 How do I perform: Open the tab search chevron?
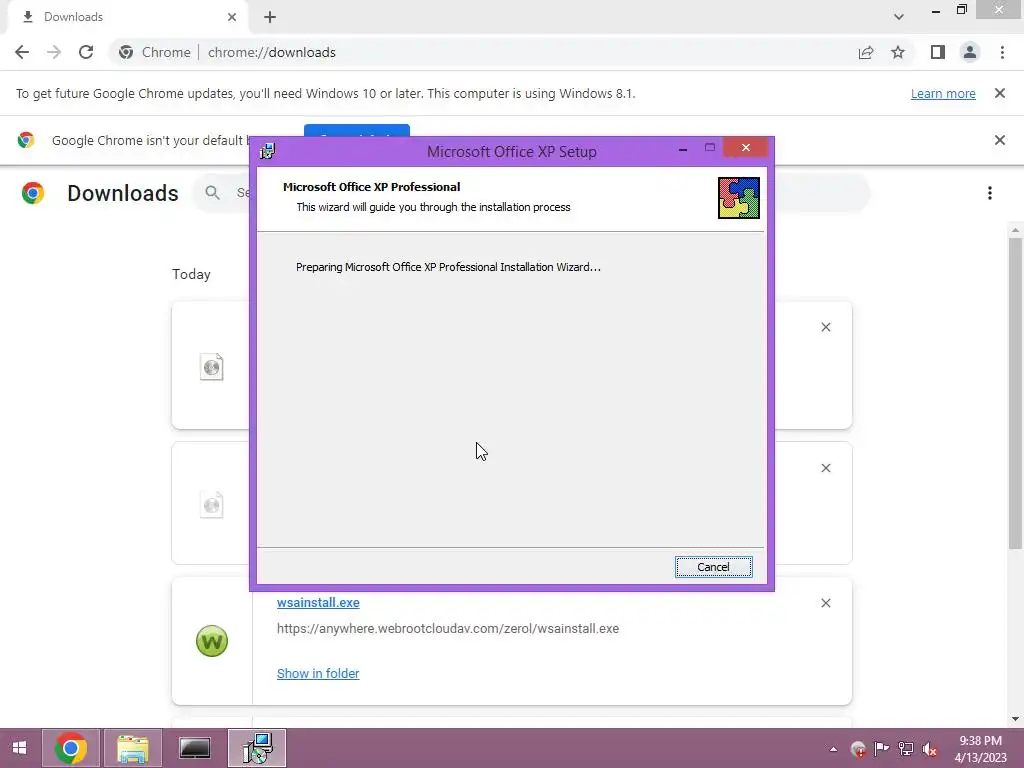click(899, 17)
